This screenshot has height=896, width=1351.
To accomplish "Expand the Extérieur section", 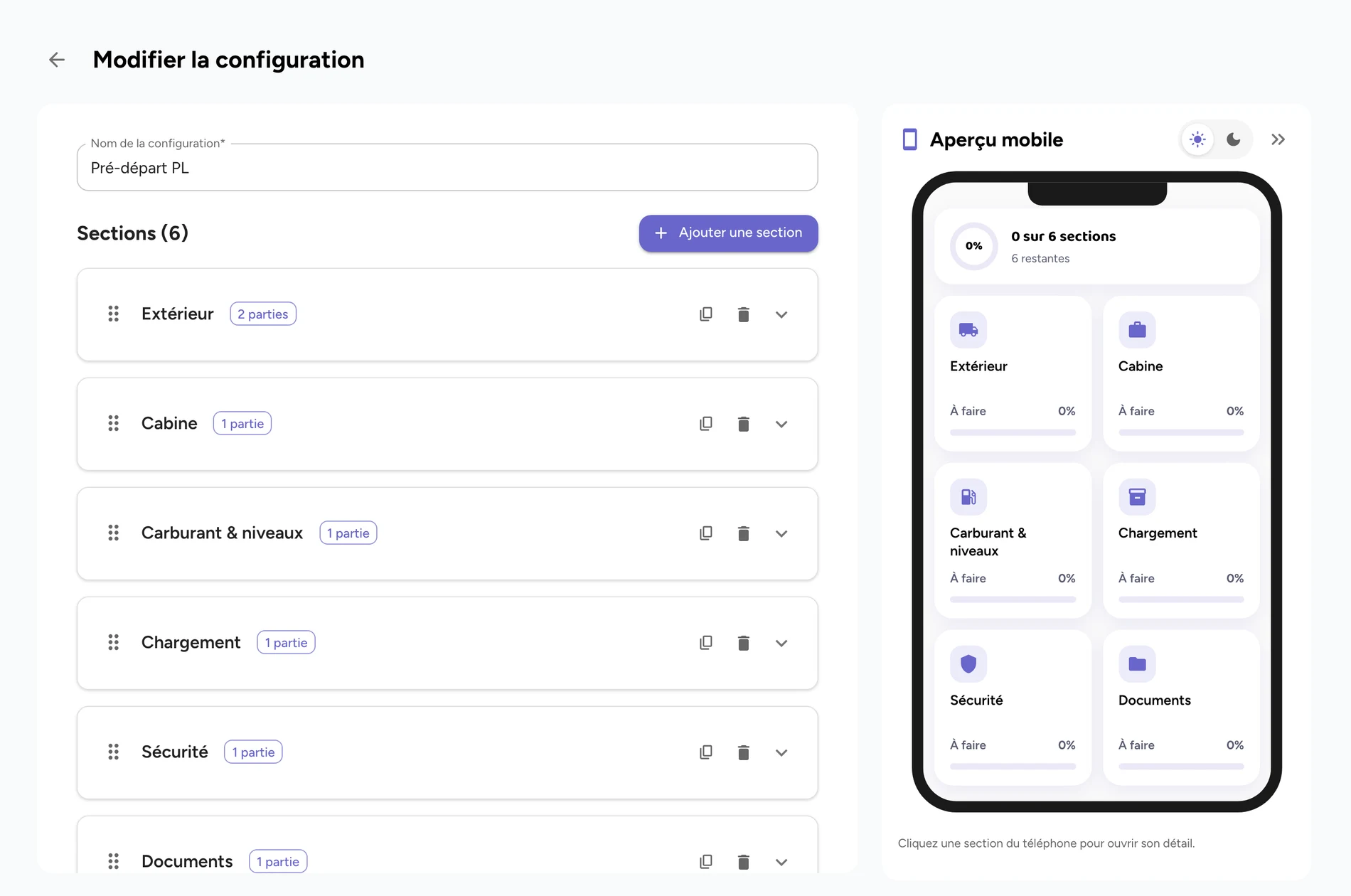I will point(781,314).
